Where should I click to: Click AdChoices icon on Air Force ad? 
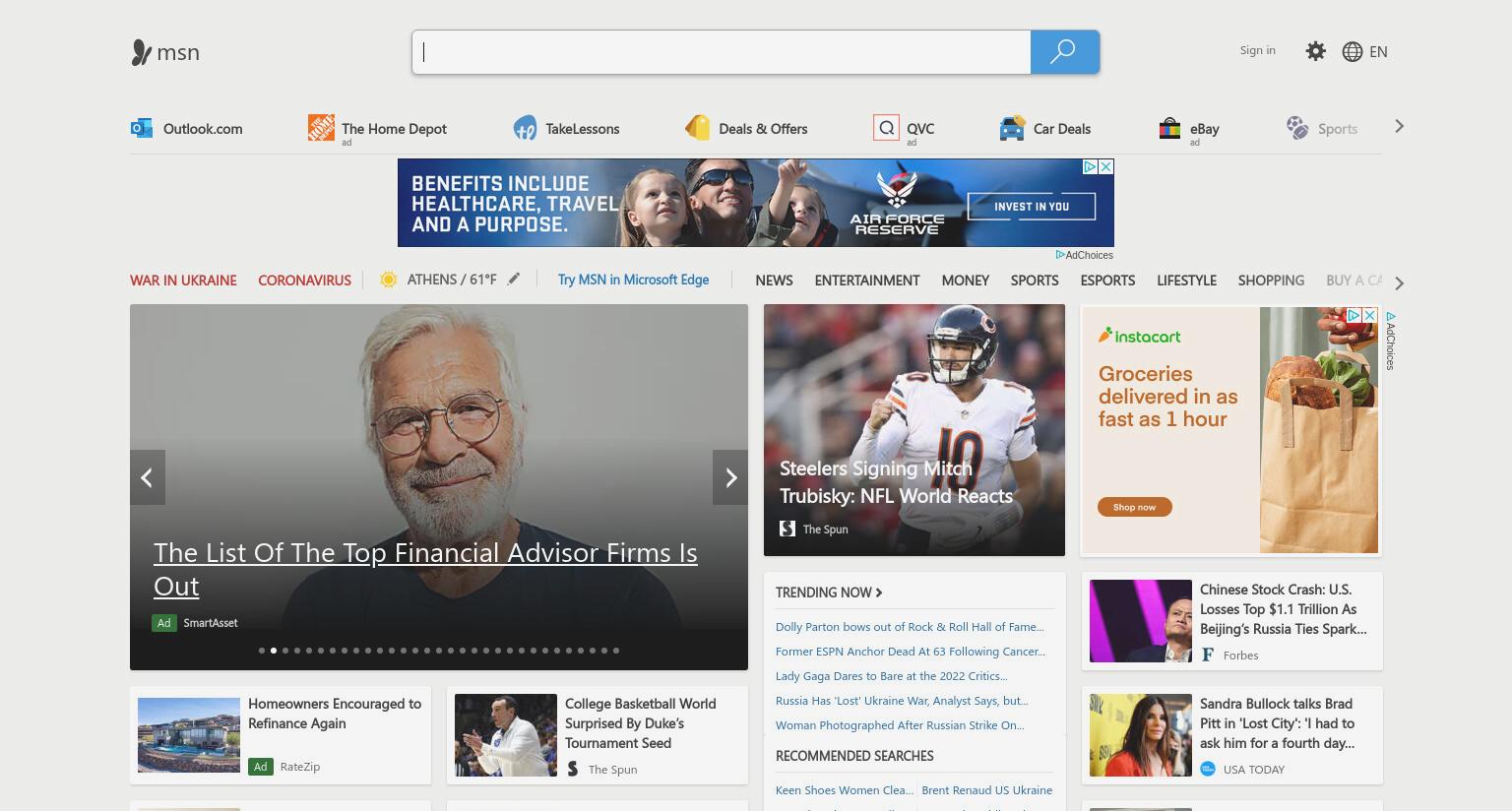coord(1090,167)
